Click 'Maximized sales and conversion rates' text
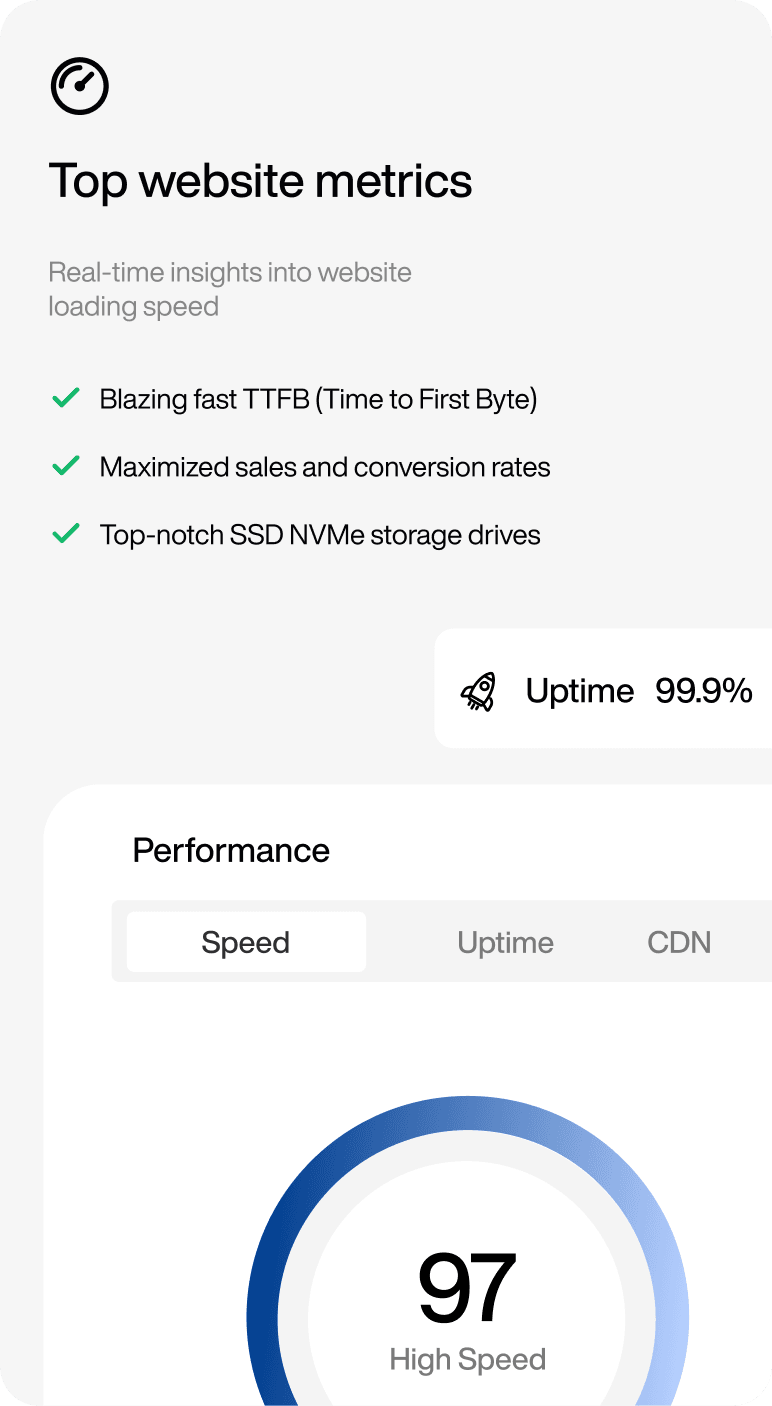The height and width of the screenshot is (1406, 772). [325, 467]
